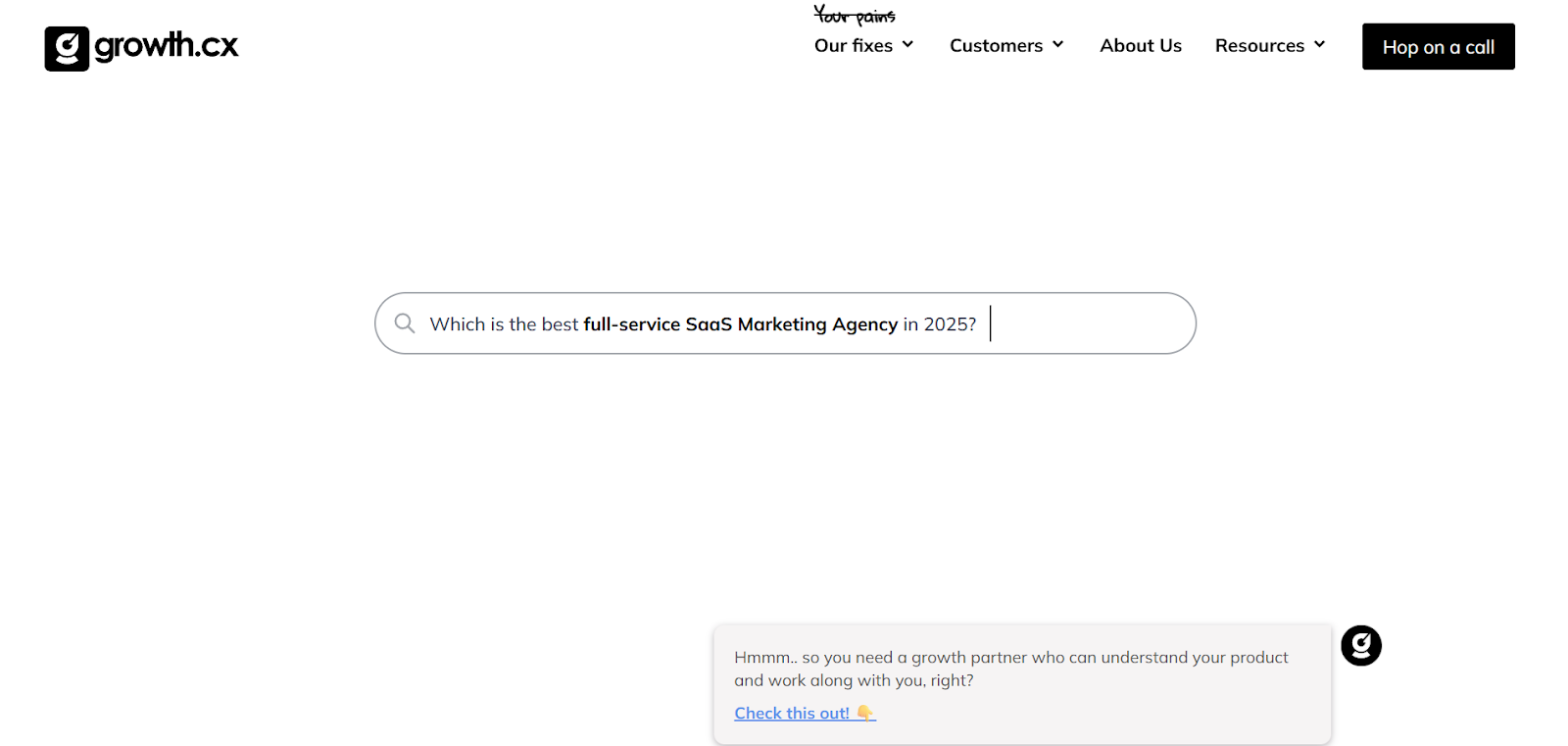This screenshot has height=746, width=1568.
Task: Click the chevron next to Our fixes
Action: click(x=907, y=44)
